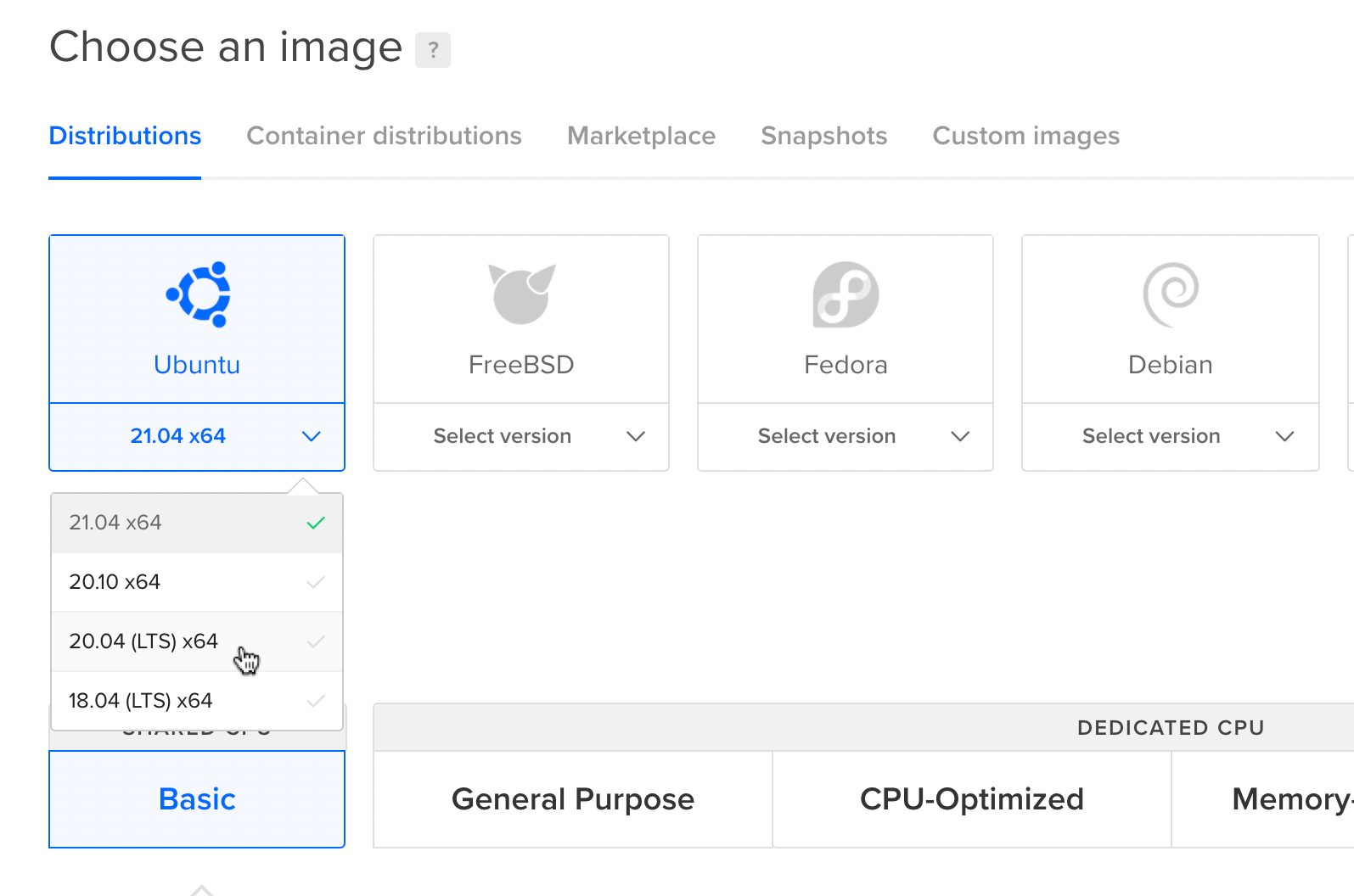Select the Basic plan option
Viewport: 1354px width, 896px height.
pyautogui.click(x=197, y=799)
